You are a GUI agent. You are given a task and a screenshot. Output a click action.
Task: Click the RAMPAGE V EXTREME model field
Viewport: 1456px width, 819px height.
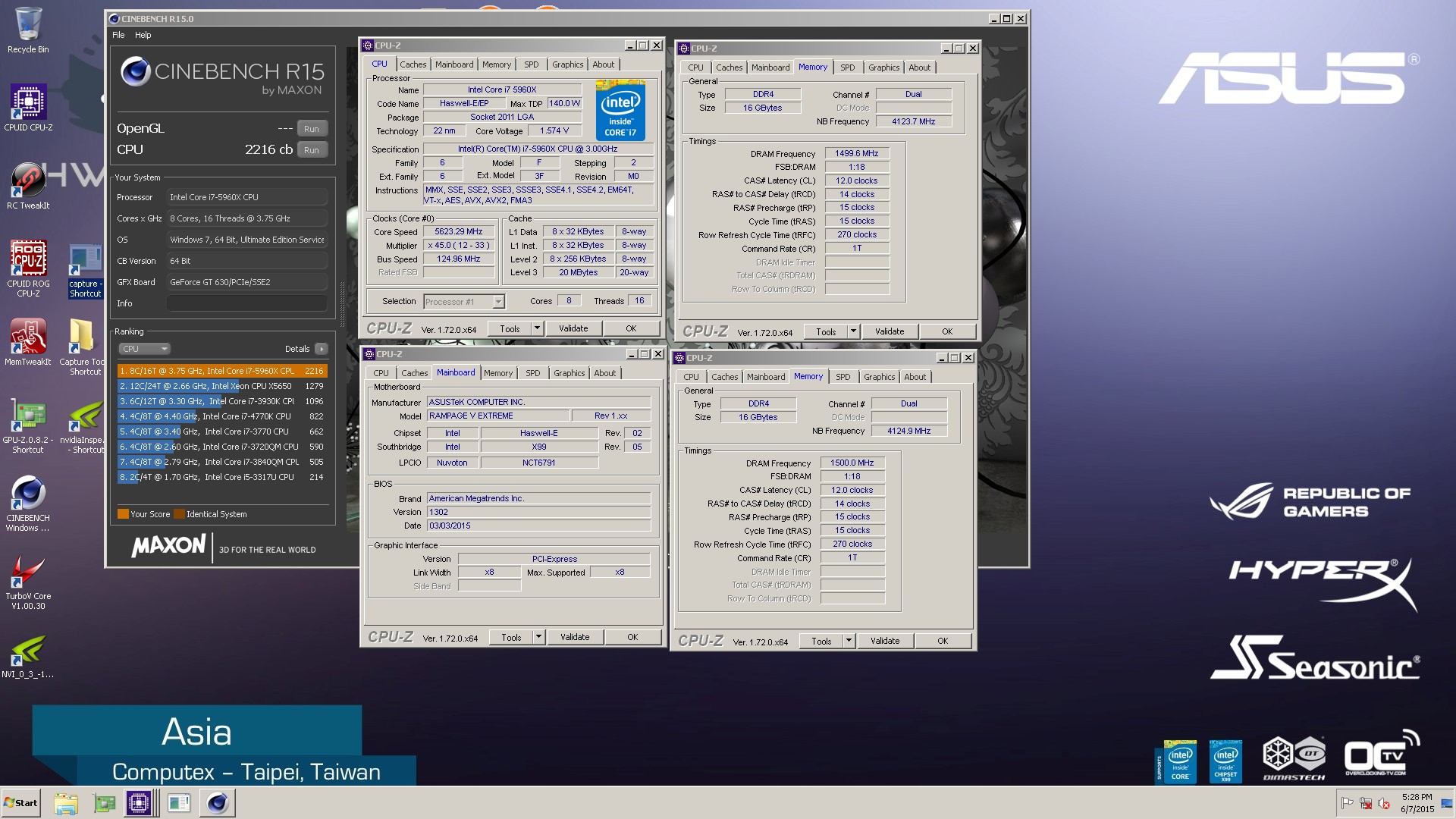coord(498,416)
